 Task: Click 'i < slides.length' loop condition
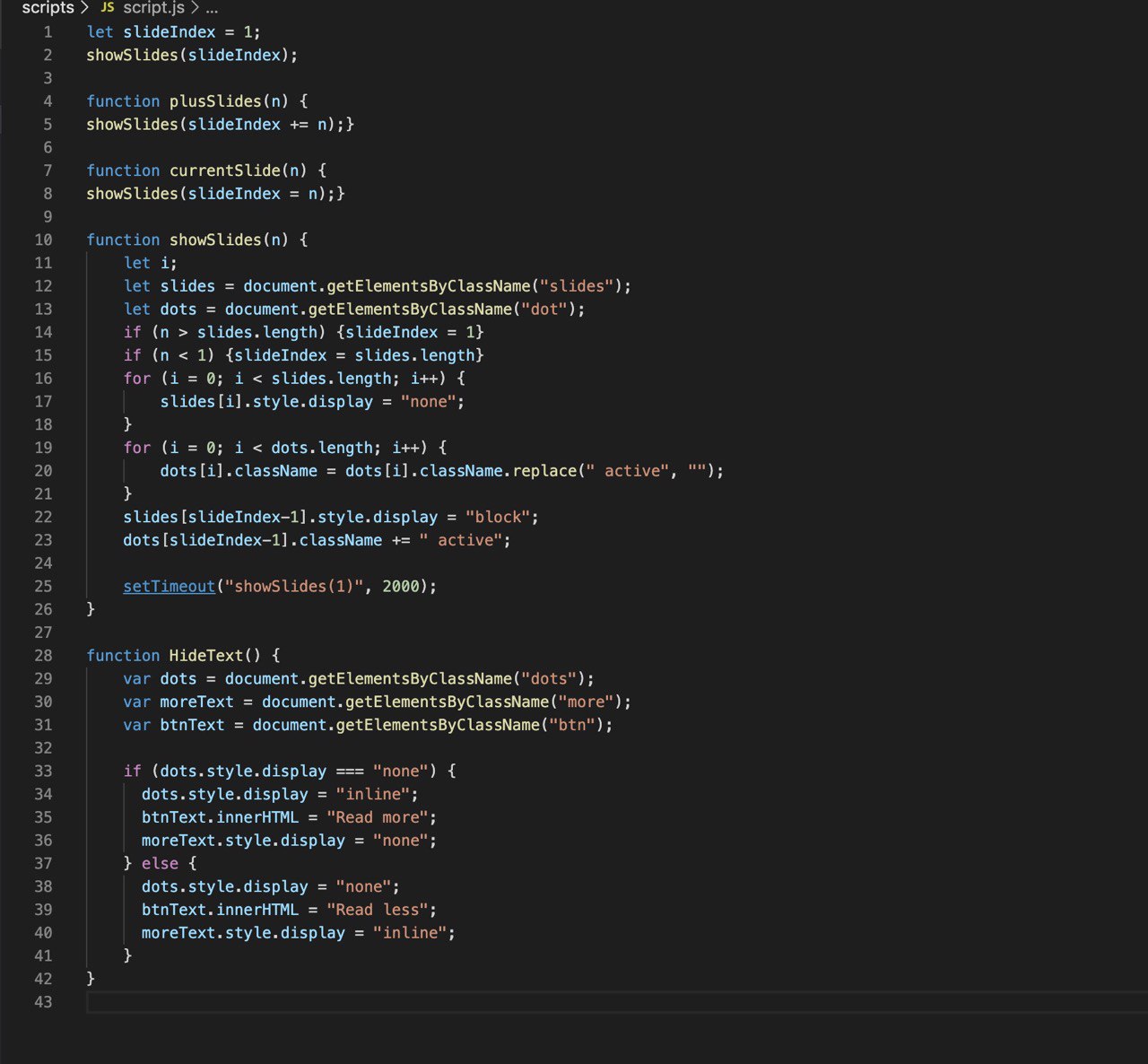pyautogui.click(x=312, y=378)
